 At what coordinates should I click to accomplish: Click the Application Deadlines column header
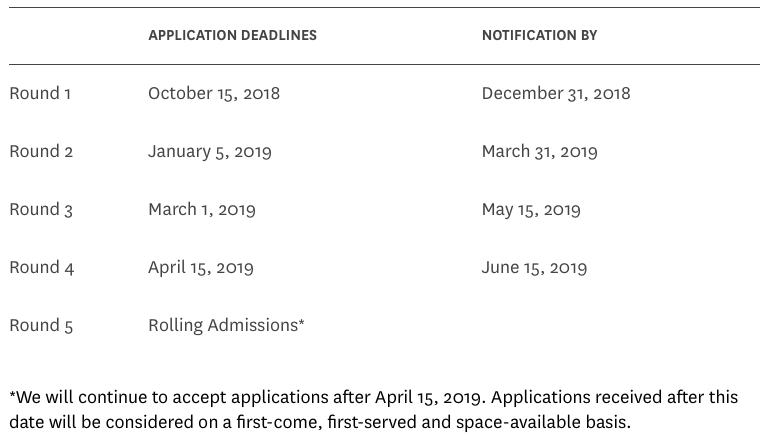(x=232, y=35)
